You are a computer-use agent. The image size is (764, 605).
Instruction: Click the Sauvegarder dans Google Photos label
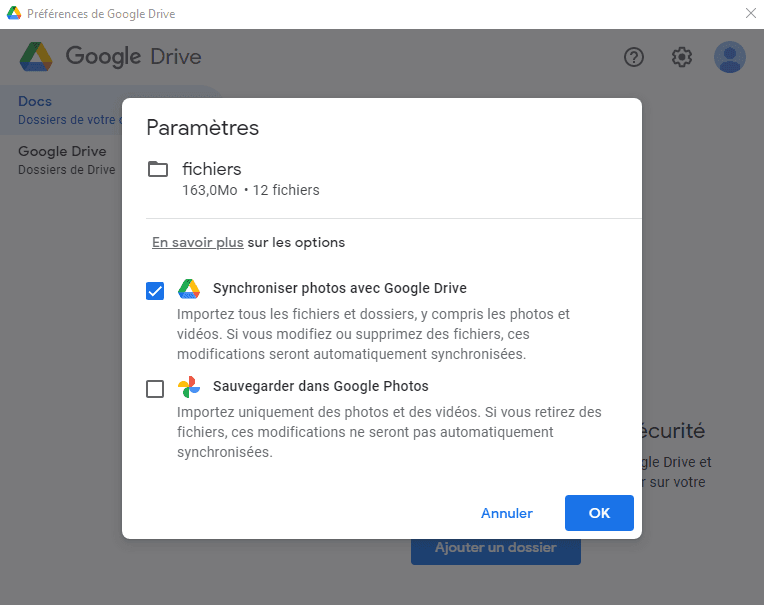pyautogui.click(x=321, y=386)
